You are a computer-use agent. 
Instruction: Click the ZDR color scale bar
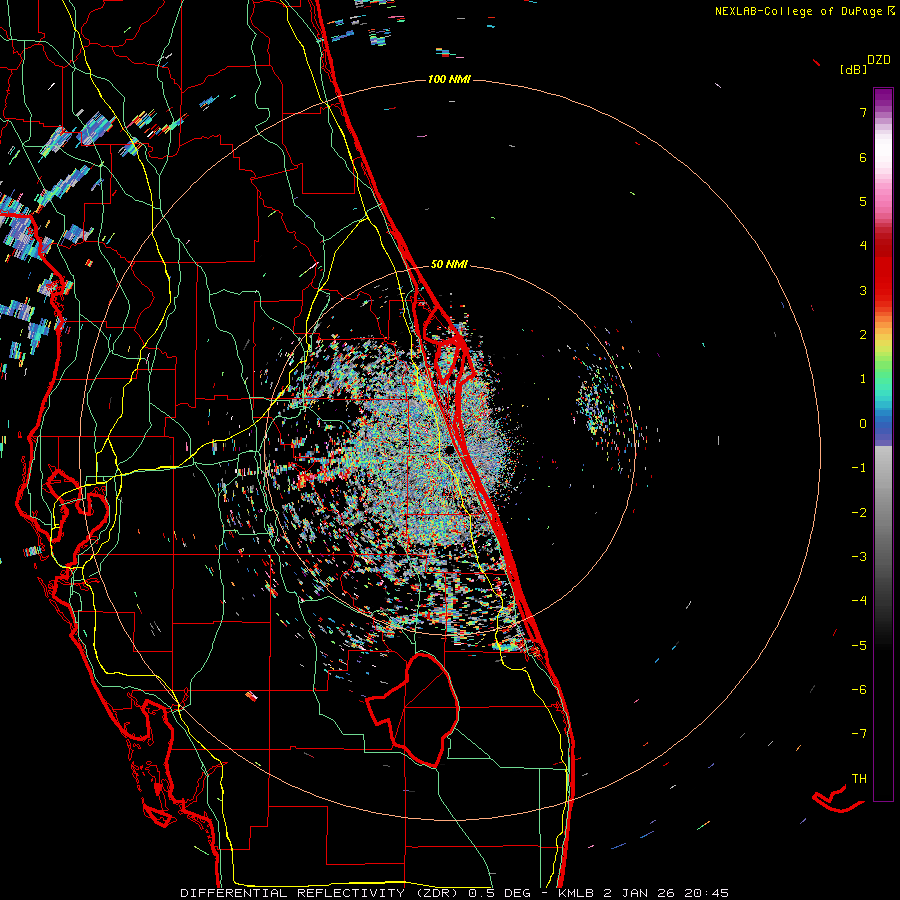[x=883, y=445]
